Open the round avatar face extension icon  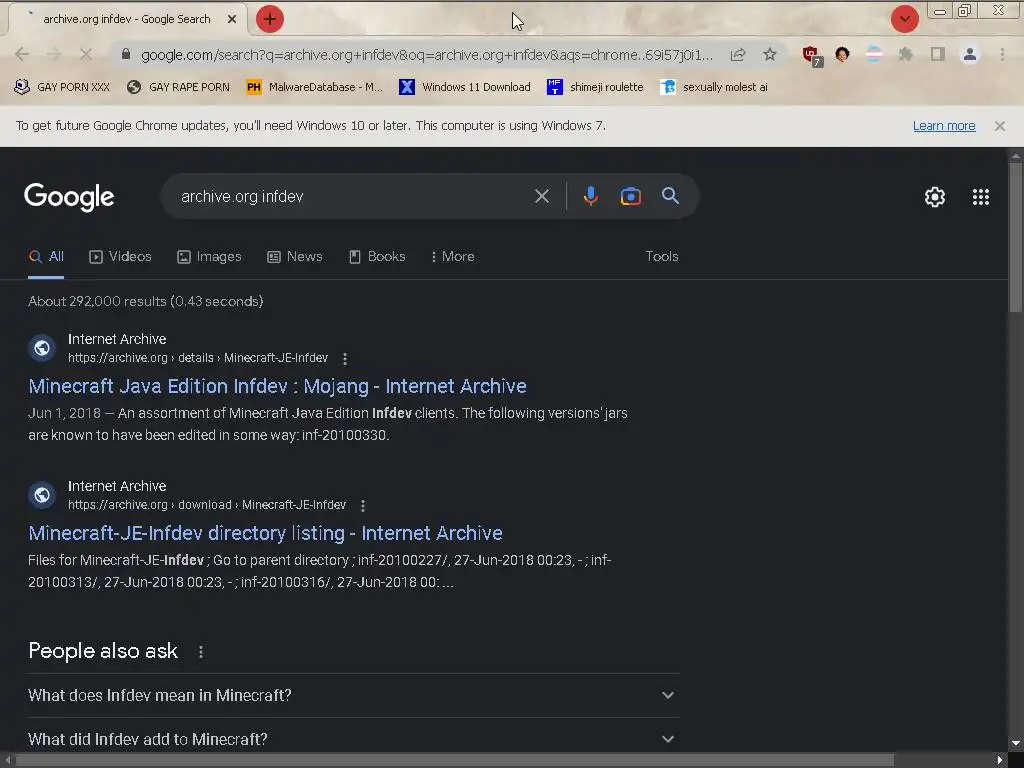(842, 54)
